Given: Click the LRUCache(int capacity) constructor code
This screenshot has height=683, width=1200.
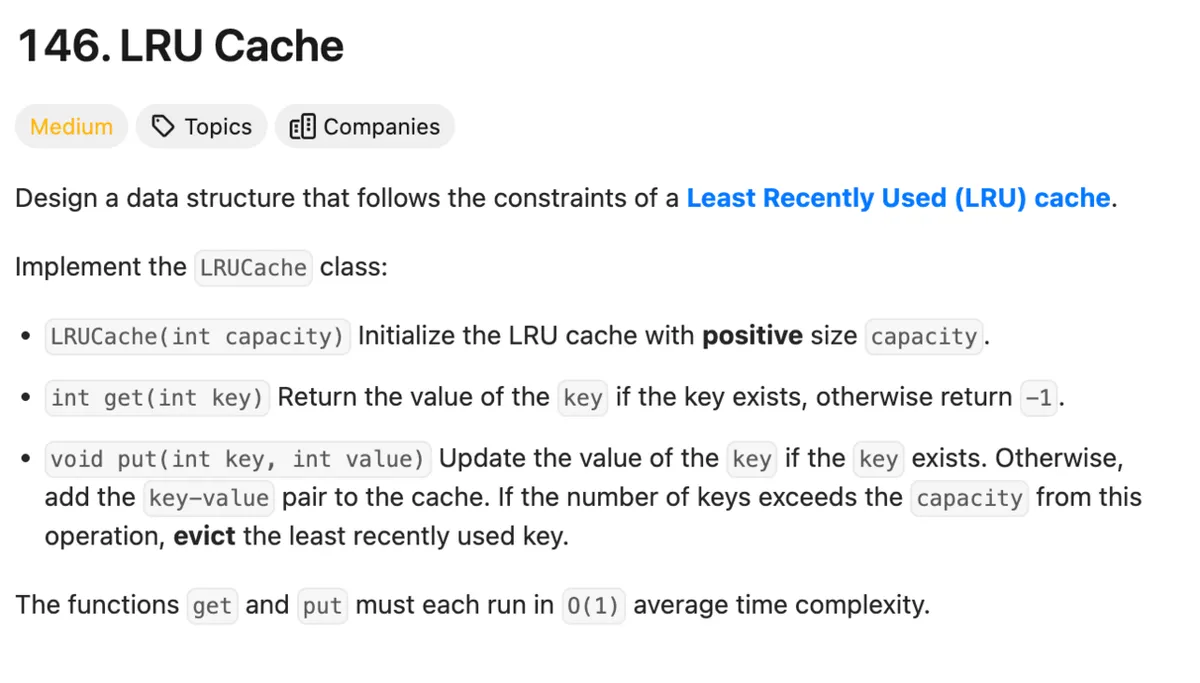Looking at the screenshot, I should (197, 337).
